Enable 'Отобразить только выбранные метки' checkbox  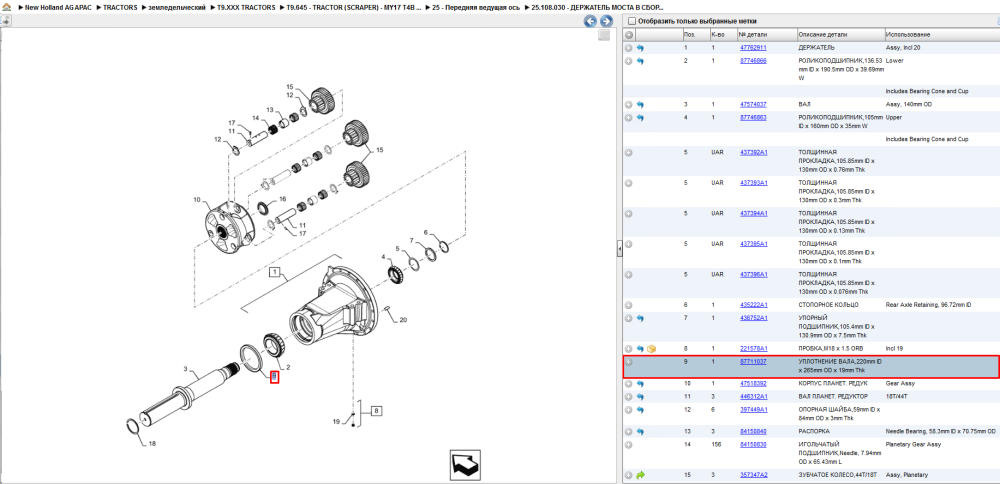tap(631, 21)
